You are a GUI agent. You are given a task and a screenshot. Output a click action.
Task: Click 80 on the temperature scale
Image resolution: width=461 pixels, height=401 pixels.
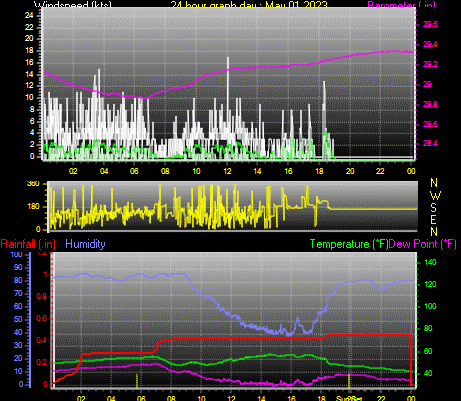pos(428,328)
